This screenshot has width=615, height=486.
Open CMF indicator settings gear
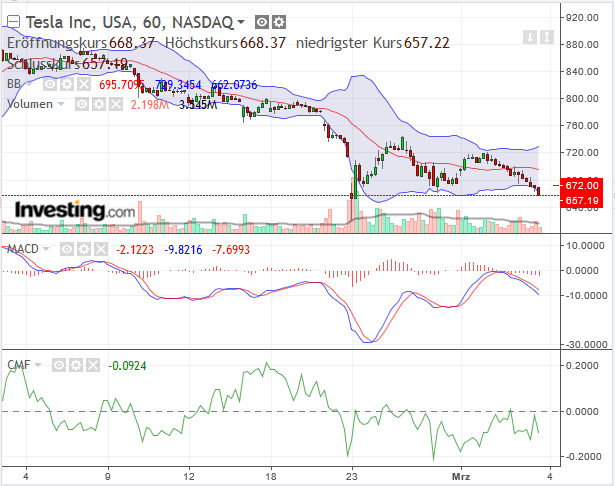76,365
